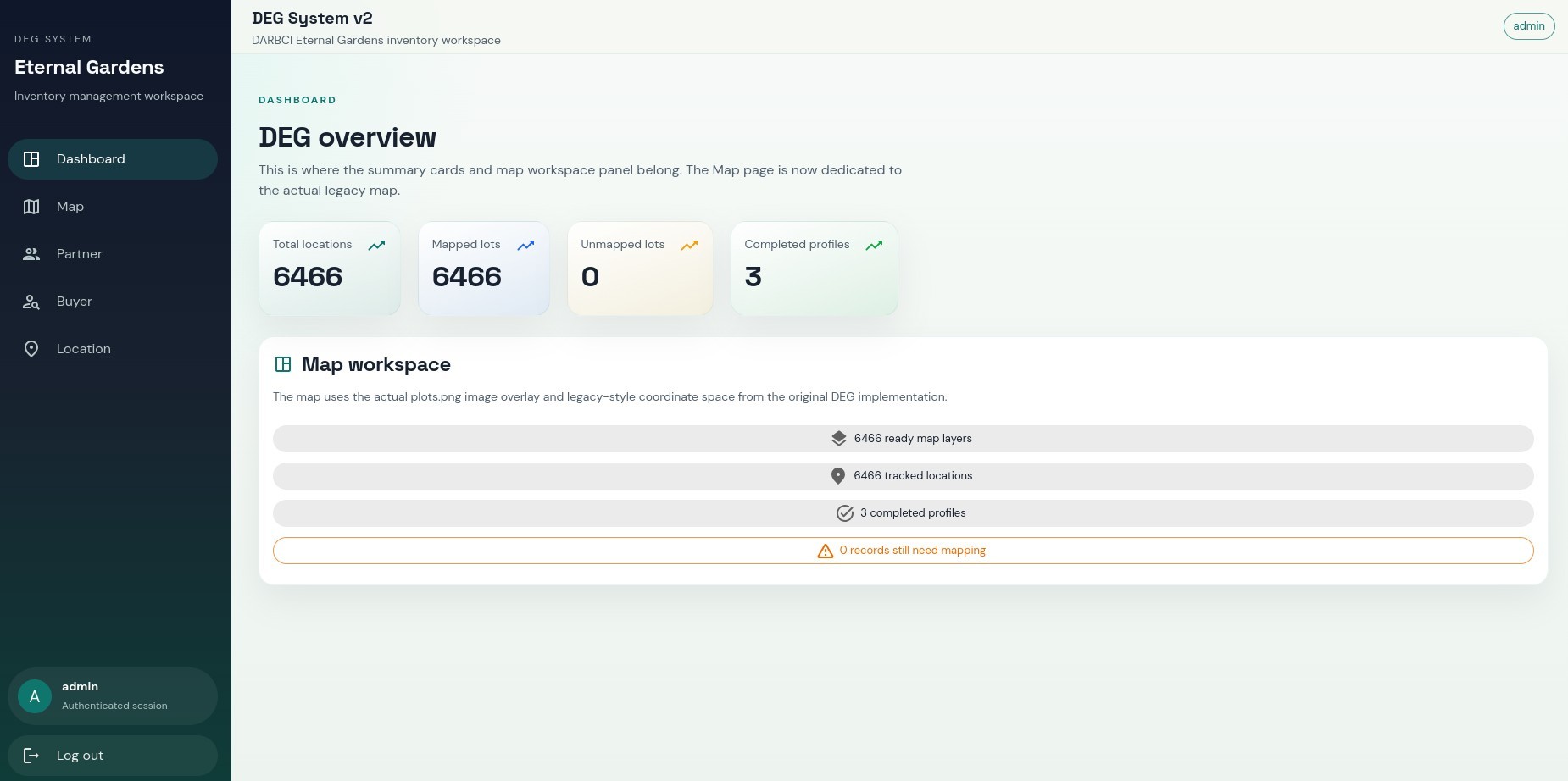Go to the Map page

(113, 207)
